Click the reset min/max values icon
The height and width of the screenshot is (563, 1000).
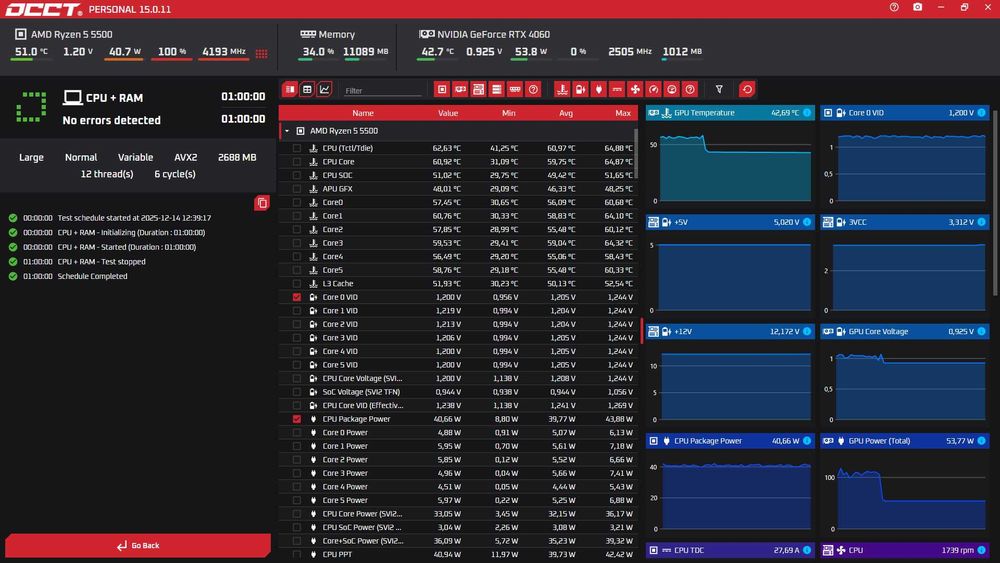pyautogui.click(x=747, y=89)
